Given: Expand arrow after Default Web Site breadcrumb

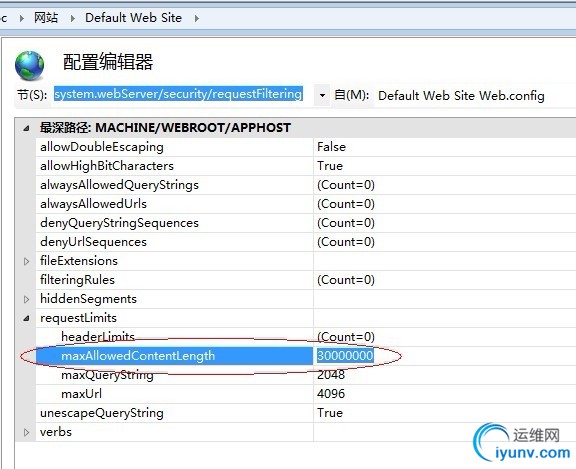Looking at the screenshot, I should (x=197, y=18).
